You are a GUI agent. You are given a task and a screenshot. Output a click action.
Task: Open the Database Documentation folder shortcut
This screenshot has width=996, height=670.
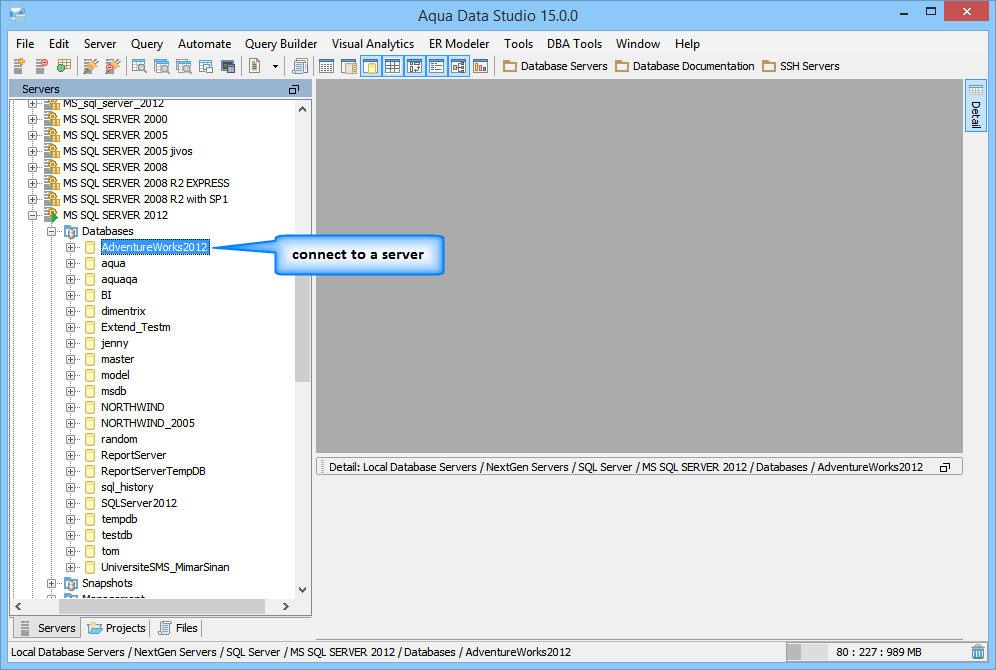(685, 66)
